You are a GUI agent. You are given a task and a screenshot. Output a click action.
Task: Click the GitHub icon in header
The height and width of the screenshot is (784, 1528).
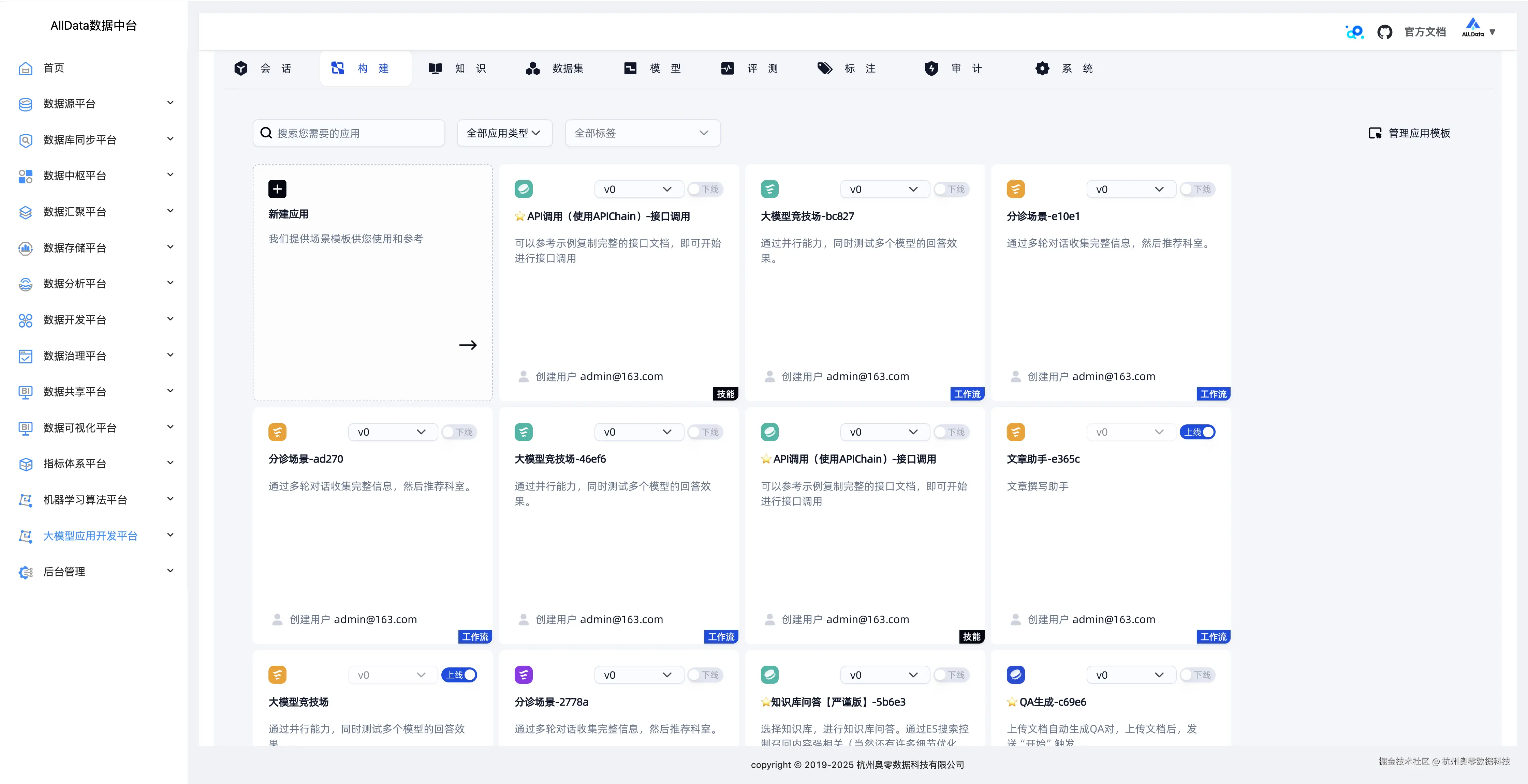tap(1384, 32)
